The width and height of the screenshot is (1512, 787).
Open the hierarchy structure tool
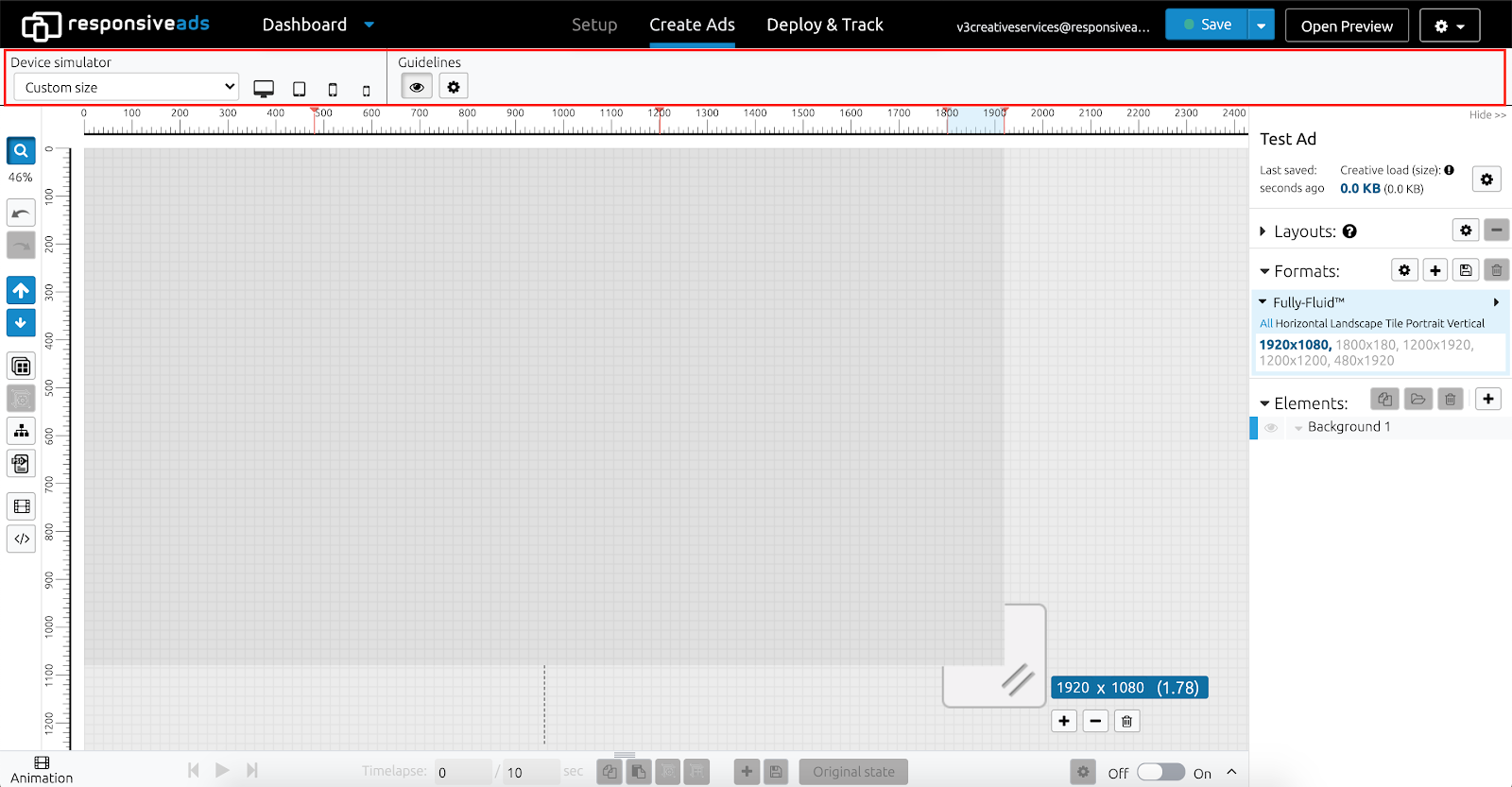[x=21, y=431]
